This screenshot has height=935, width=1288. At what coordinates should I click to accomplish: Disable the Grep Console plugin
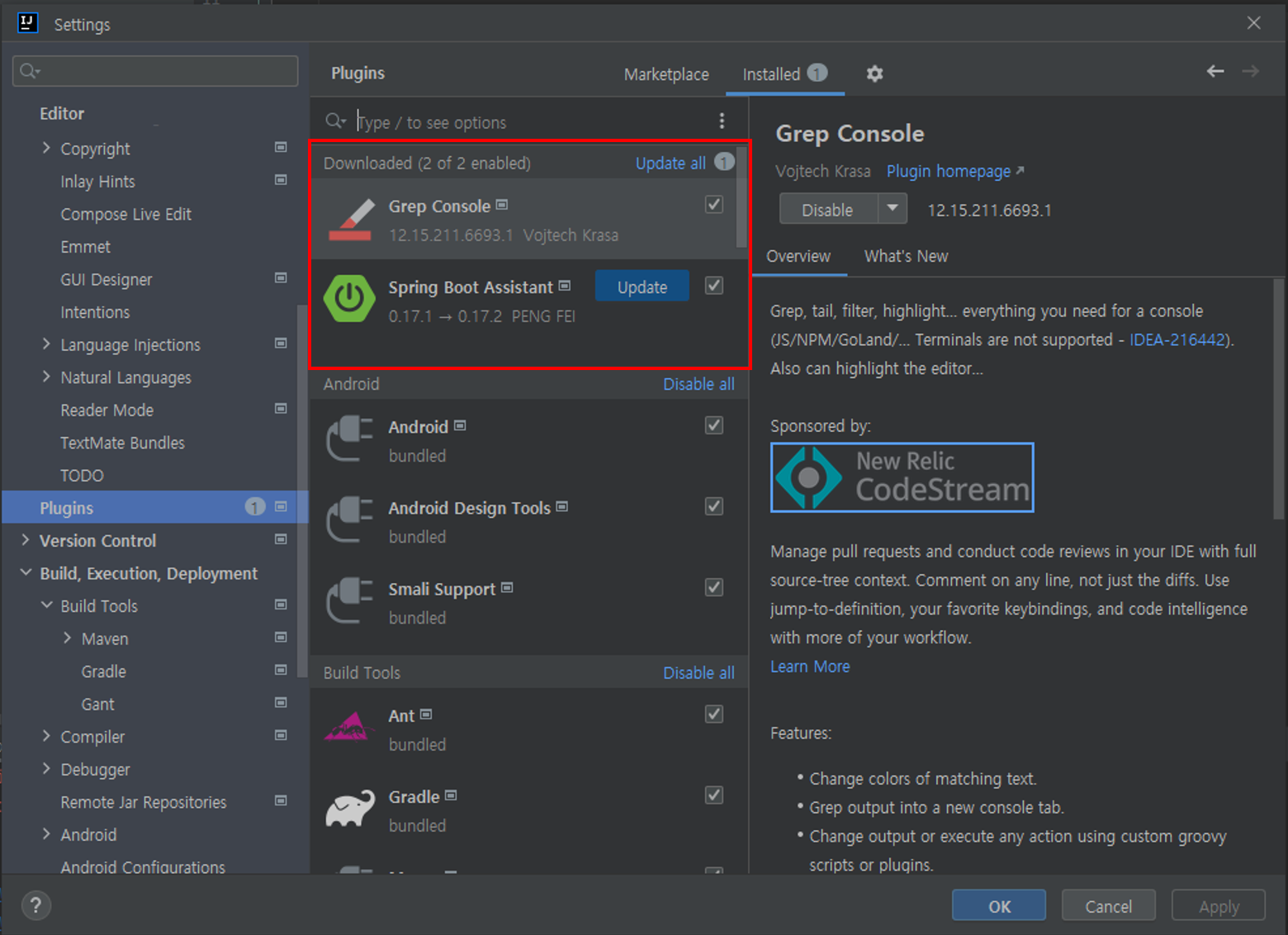click(827, 209)
